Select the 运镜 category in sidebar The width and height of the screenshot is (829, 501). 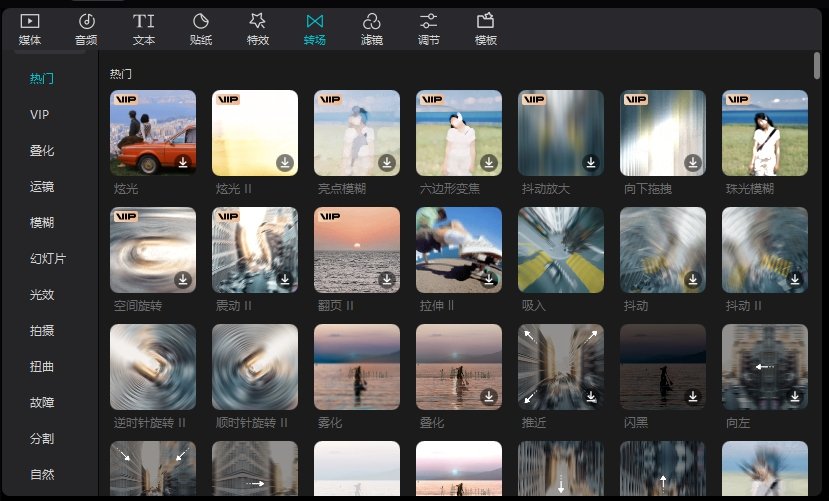pos(42,187)
